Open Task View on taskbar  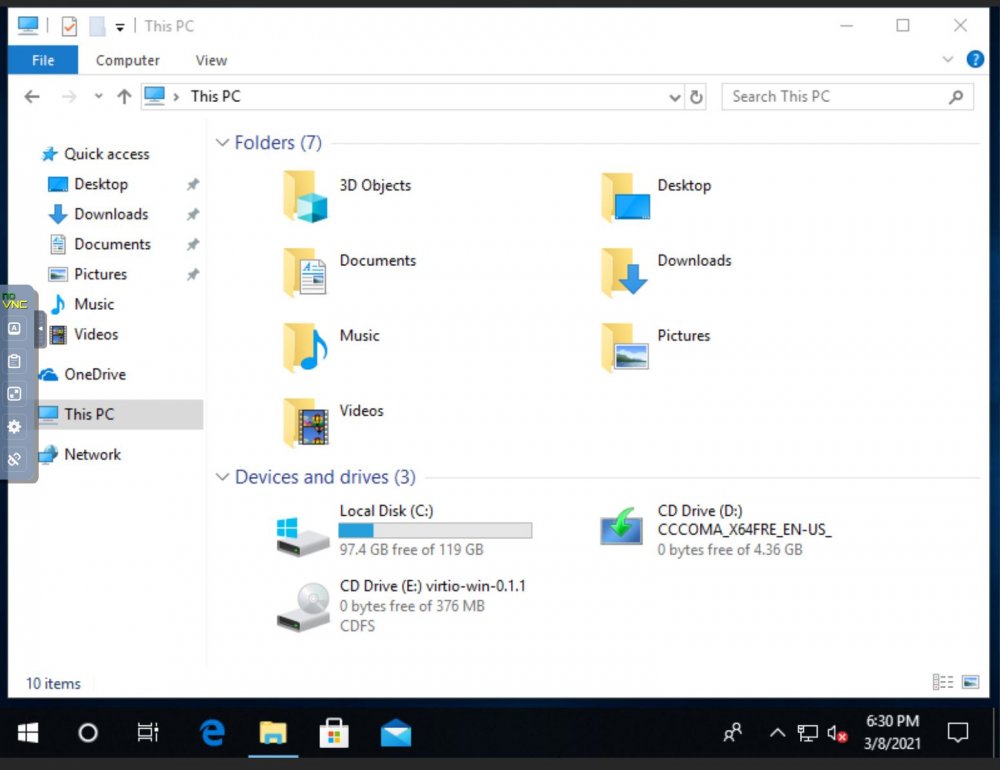coord(148,732)
